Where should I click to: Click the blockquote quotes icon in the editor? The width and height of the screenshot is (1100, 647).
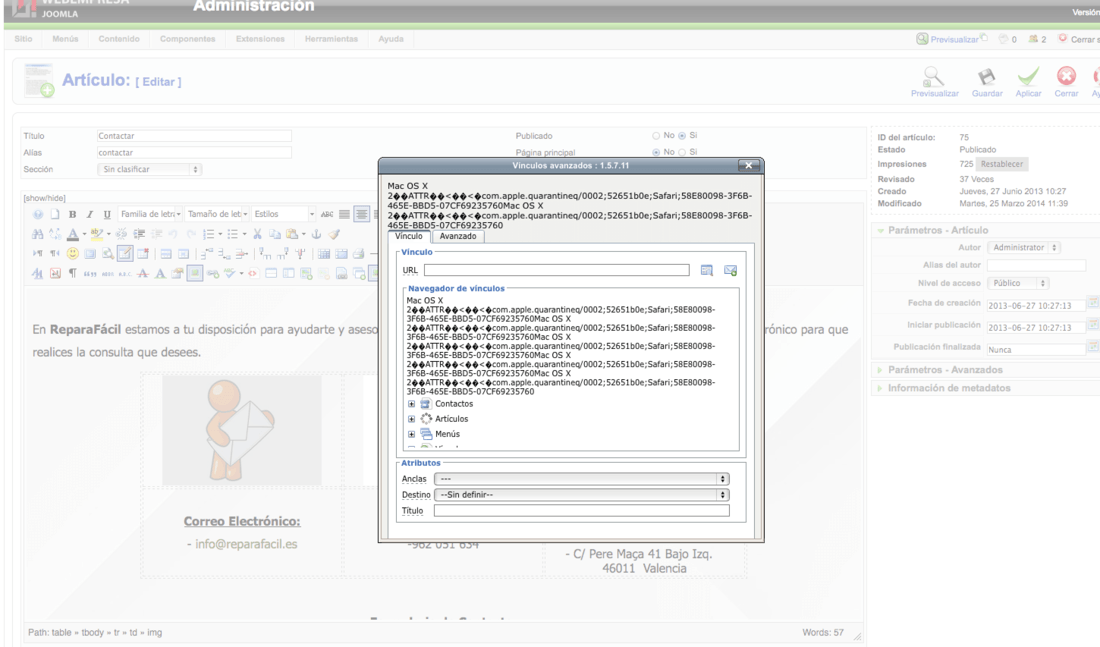90,273
